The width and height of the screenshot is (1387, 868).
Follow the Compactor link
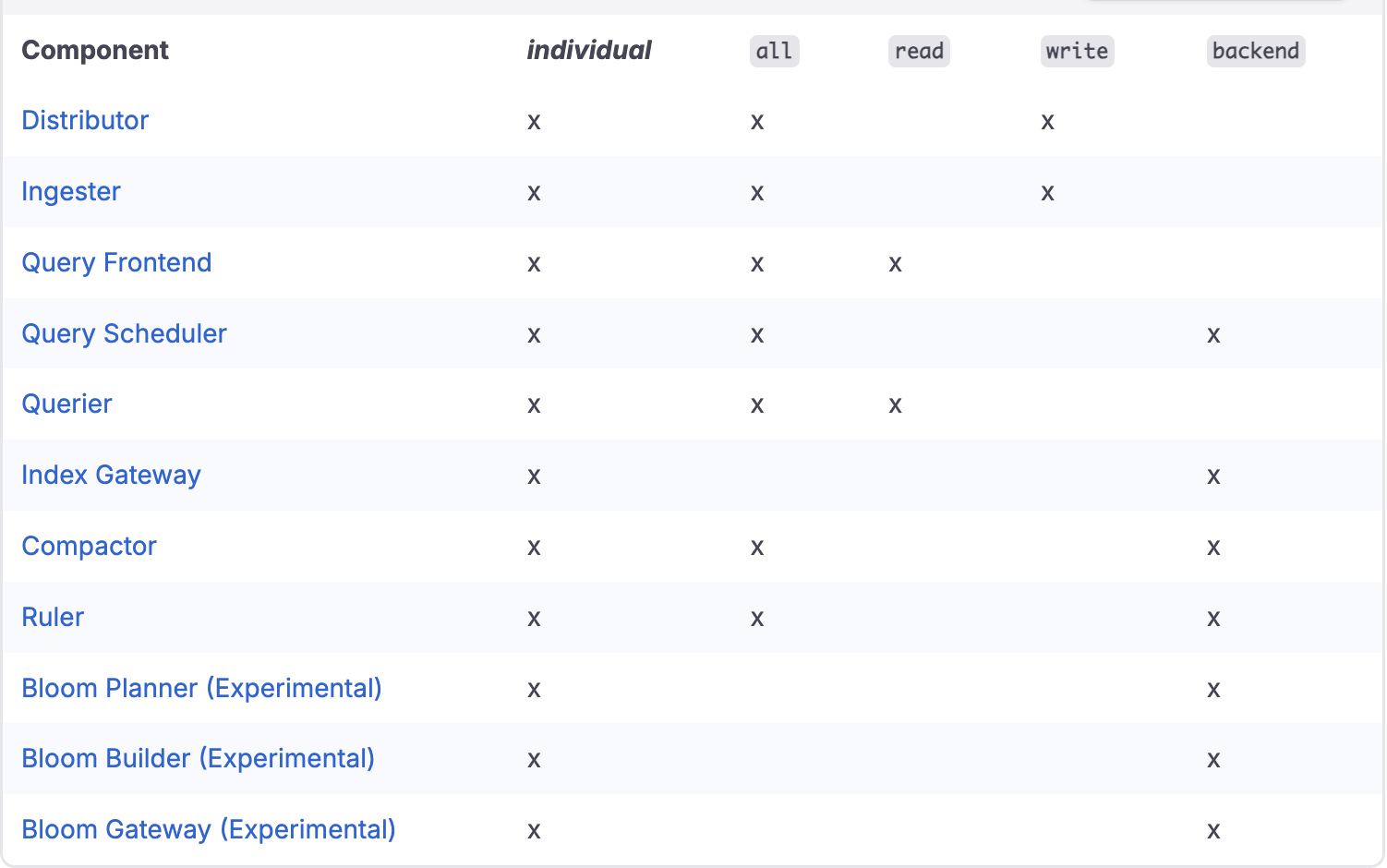[89, 546]
